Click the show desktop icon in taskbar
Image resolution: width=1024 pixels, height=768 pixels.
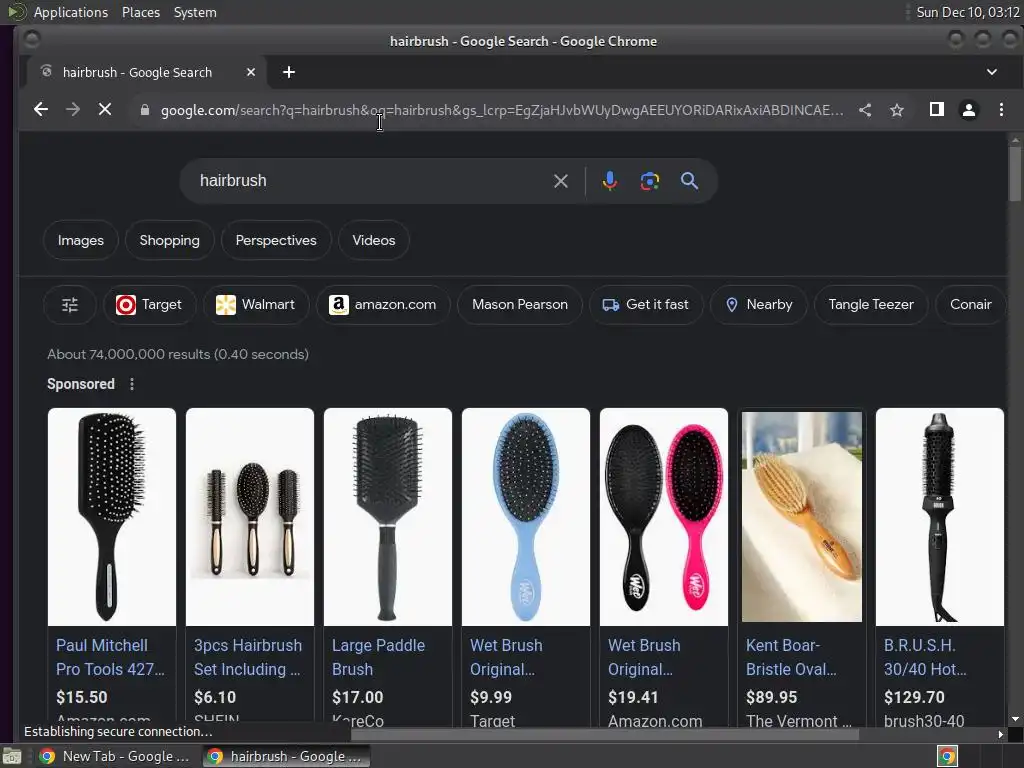(12, 756)
